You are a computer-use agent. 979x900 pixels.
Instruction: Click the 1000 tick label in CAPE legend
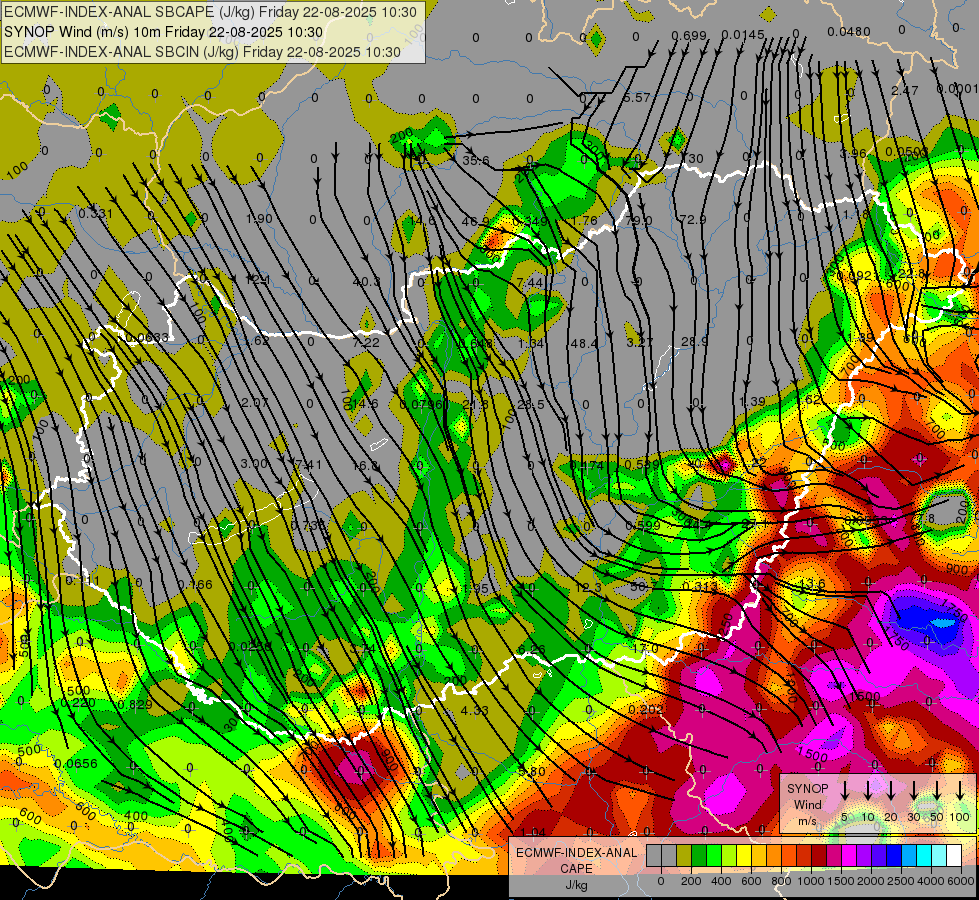click(x=811, y=881)
